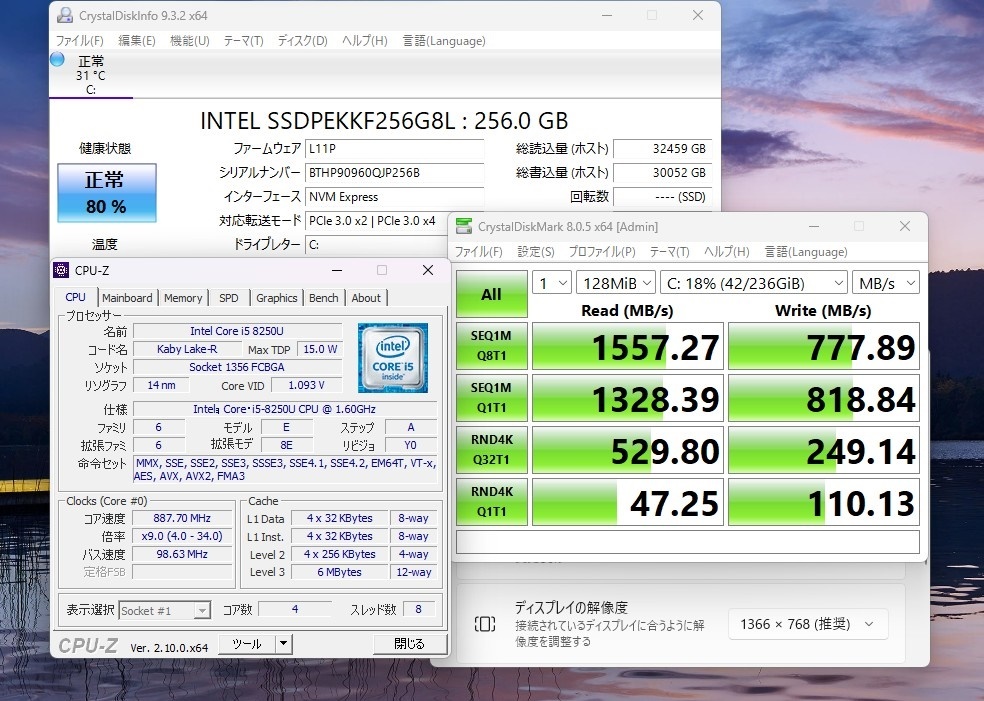Click the SEQ1M Q1T1 write result 818.84
984x701 pixels.
click(x=823, y=398)
